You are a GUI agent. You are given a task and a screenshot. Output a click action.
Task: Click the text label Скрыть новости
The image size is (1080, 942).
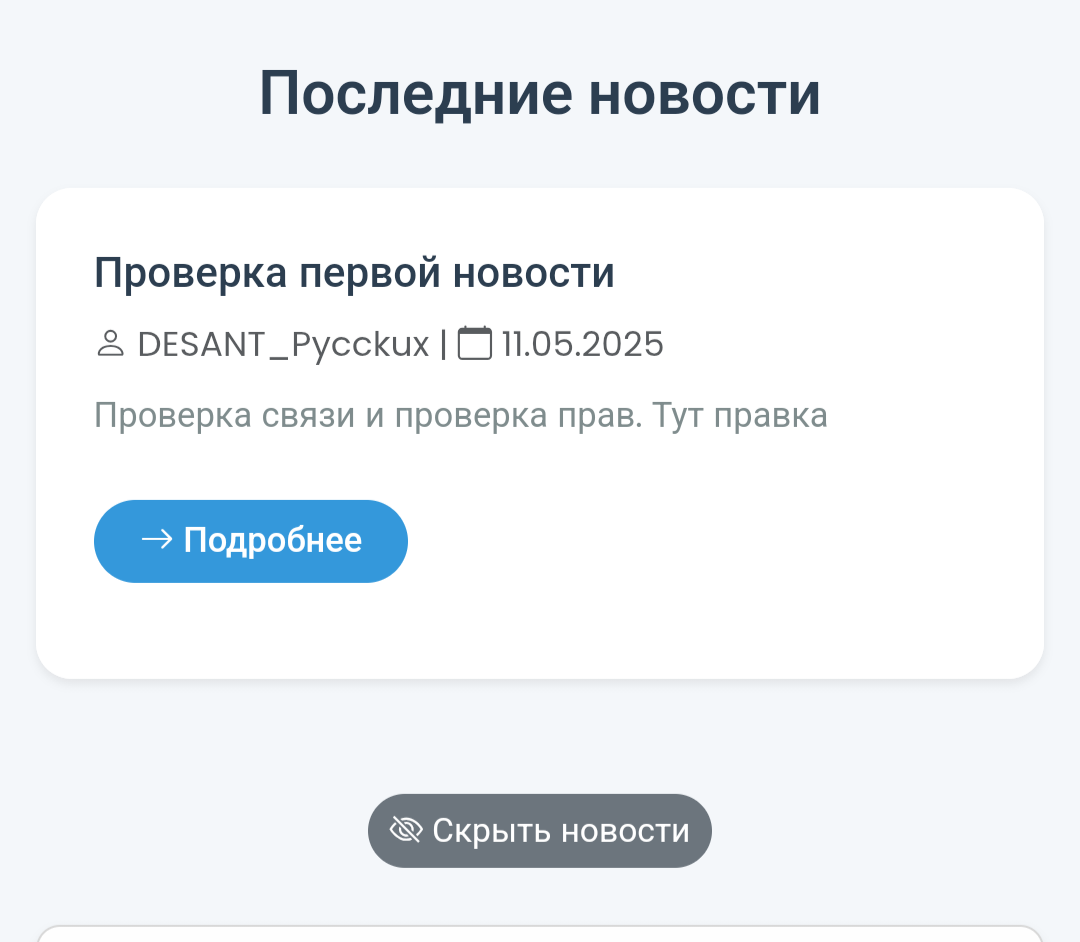(x=561, y=831)
